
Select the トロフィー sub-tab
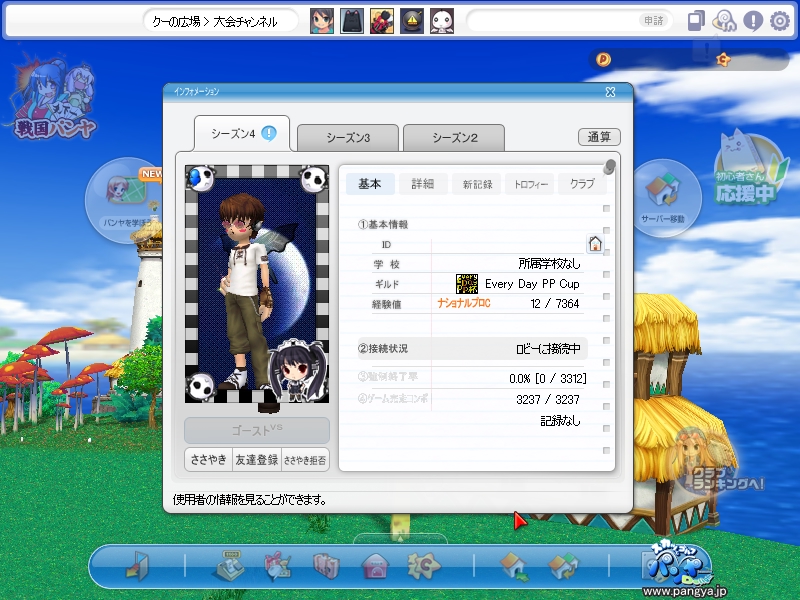click(530, 184)
